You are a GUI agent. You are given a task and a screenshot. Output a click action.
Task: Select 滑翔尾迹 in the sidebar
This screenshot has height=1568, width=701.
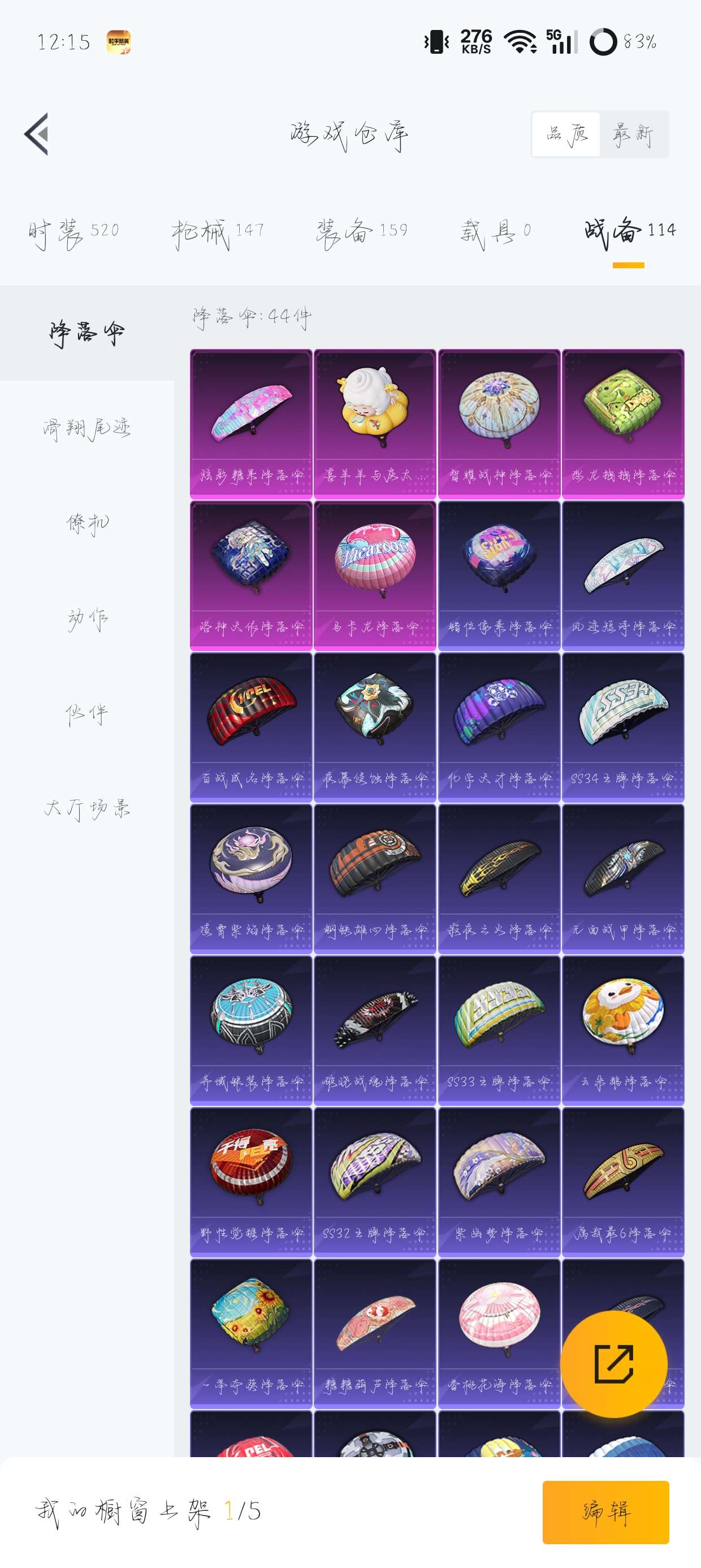tap(87, 429)
